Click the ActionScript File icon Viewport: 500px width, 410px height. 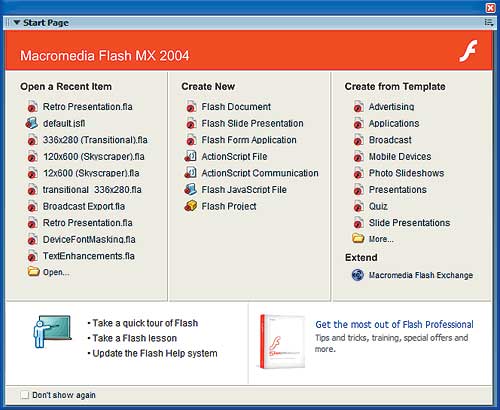coord(191,156)
